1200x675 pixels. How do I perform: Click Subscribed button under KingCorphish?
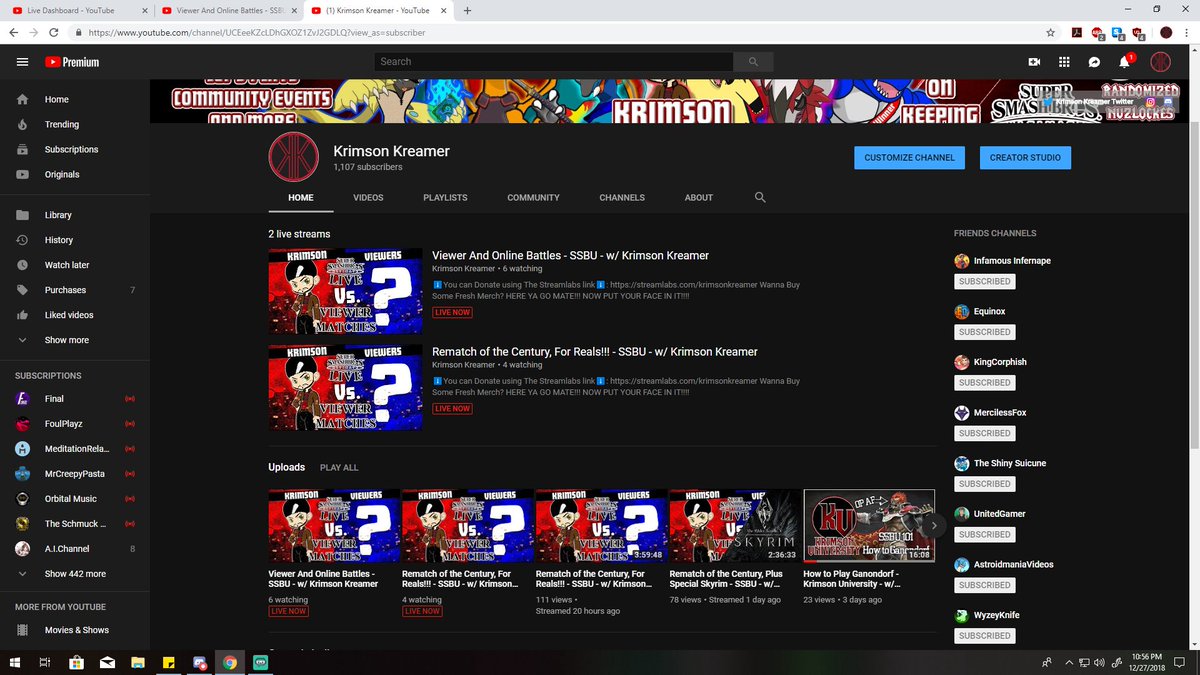pos(985,383)
